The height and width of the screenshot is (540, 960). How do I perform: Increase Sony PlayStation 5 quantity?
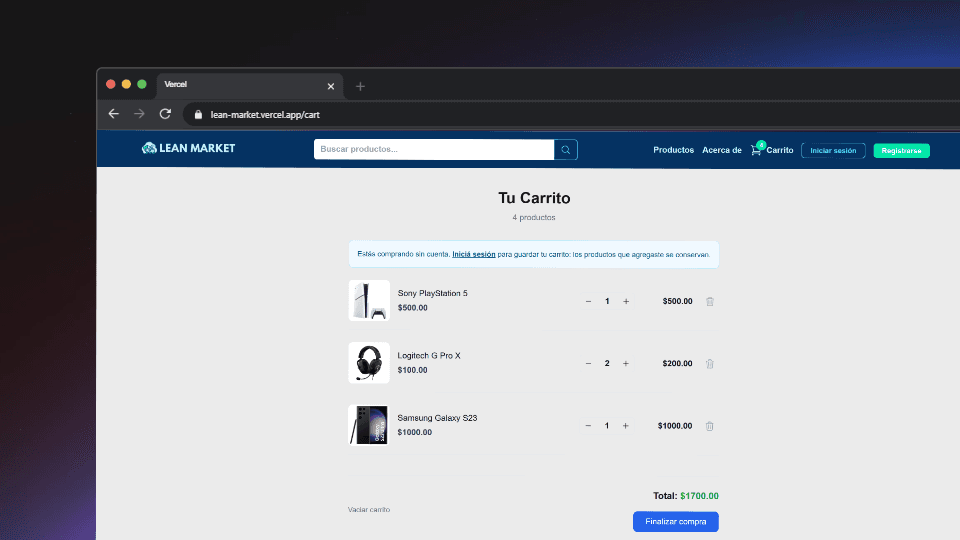(626, 301)
